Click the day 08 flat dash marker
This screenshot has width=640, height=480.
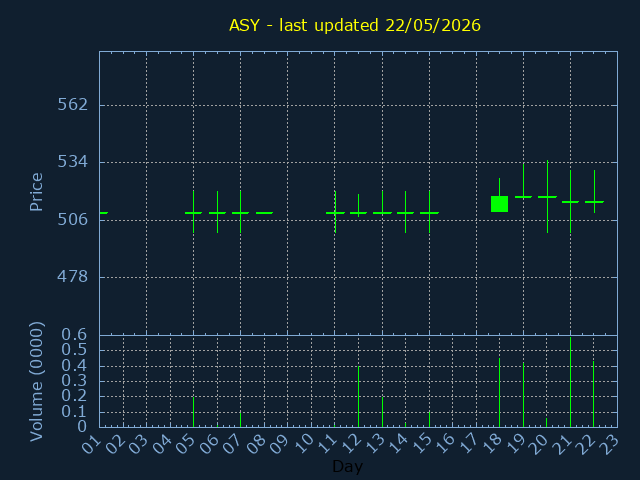pyautogui.click(x=264, y=213)
